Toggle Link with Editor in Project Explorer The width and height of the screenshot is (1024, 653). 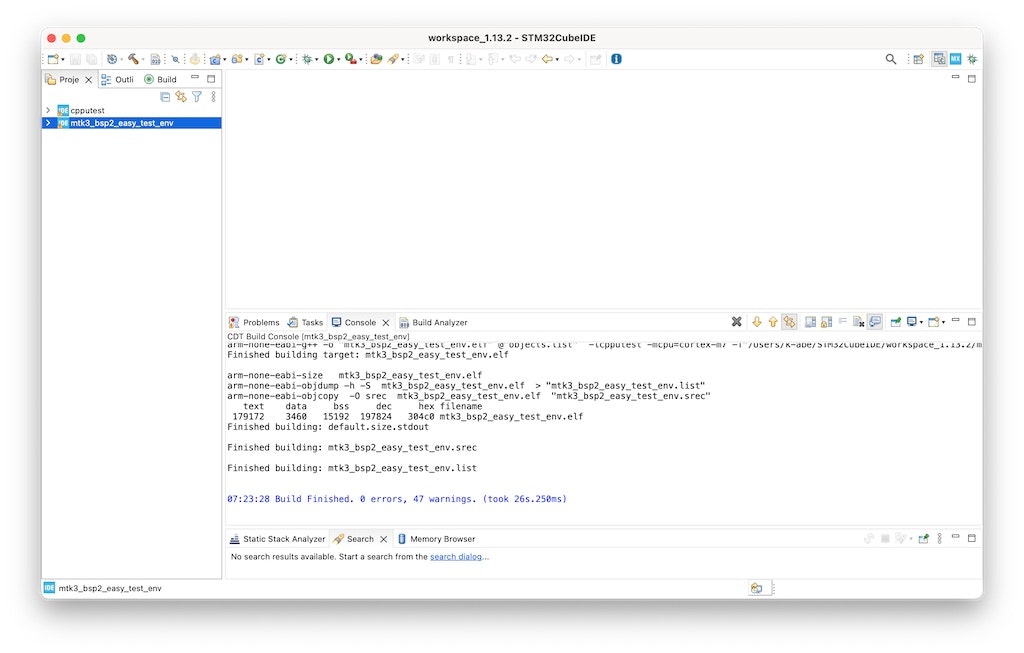coord(181,96)
